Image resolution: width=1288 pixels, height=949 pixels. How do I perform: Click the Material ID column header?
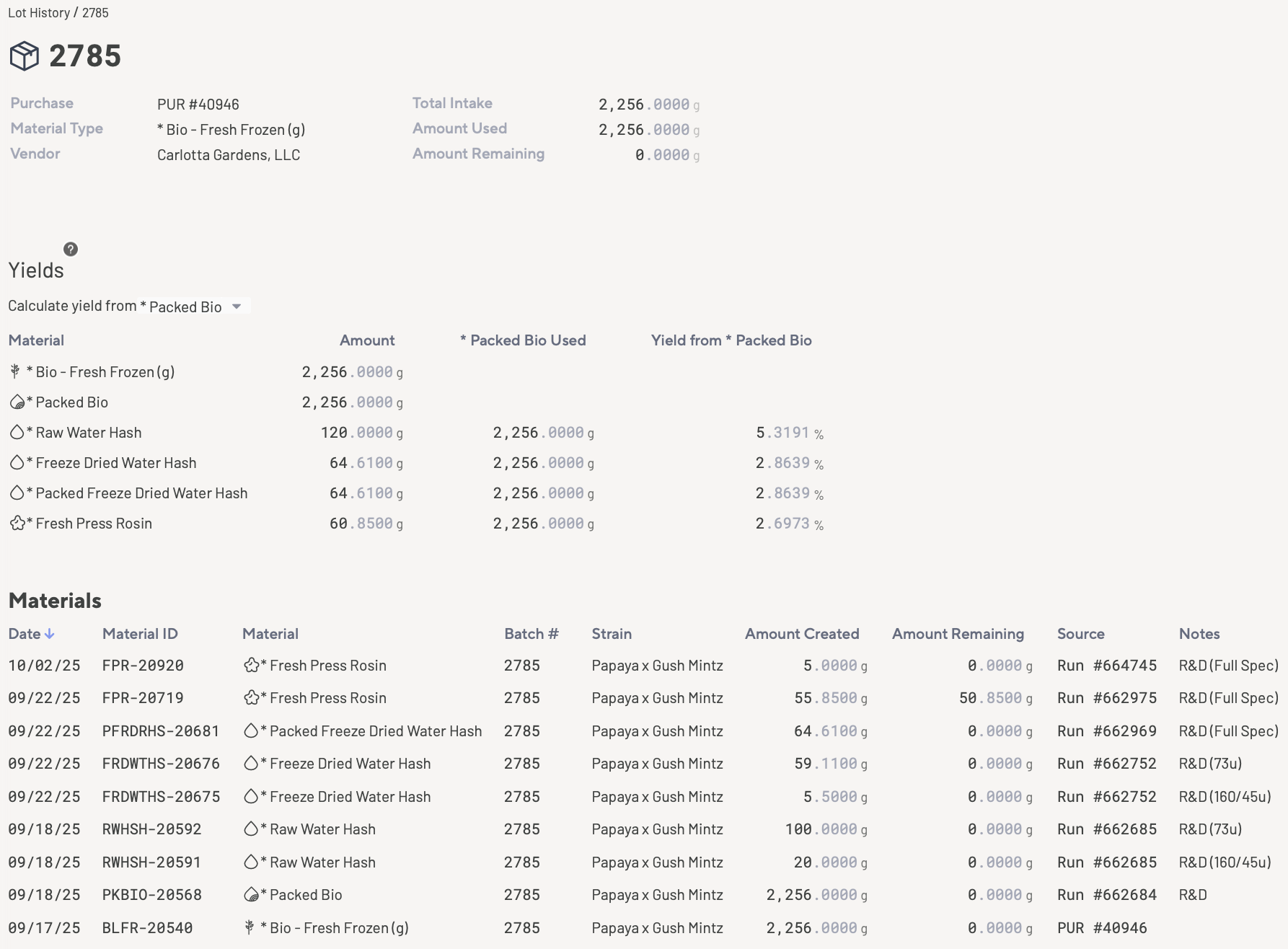[140, 634]
